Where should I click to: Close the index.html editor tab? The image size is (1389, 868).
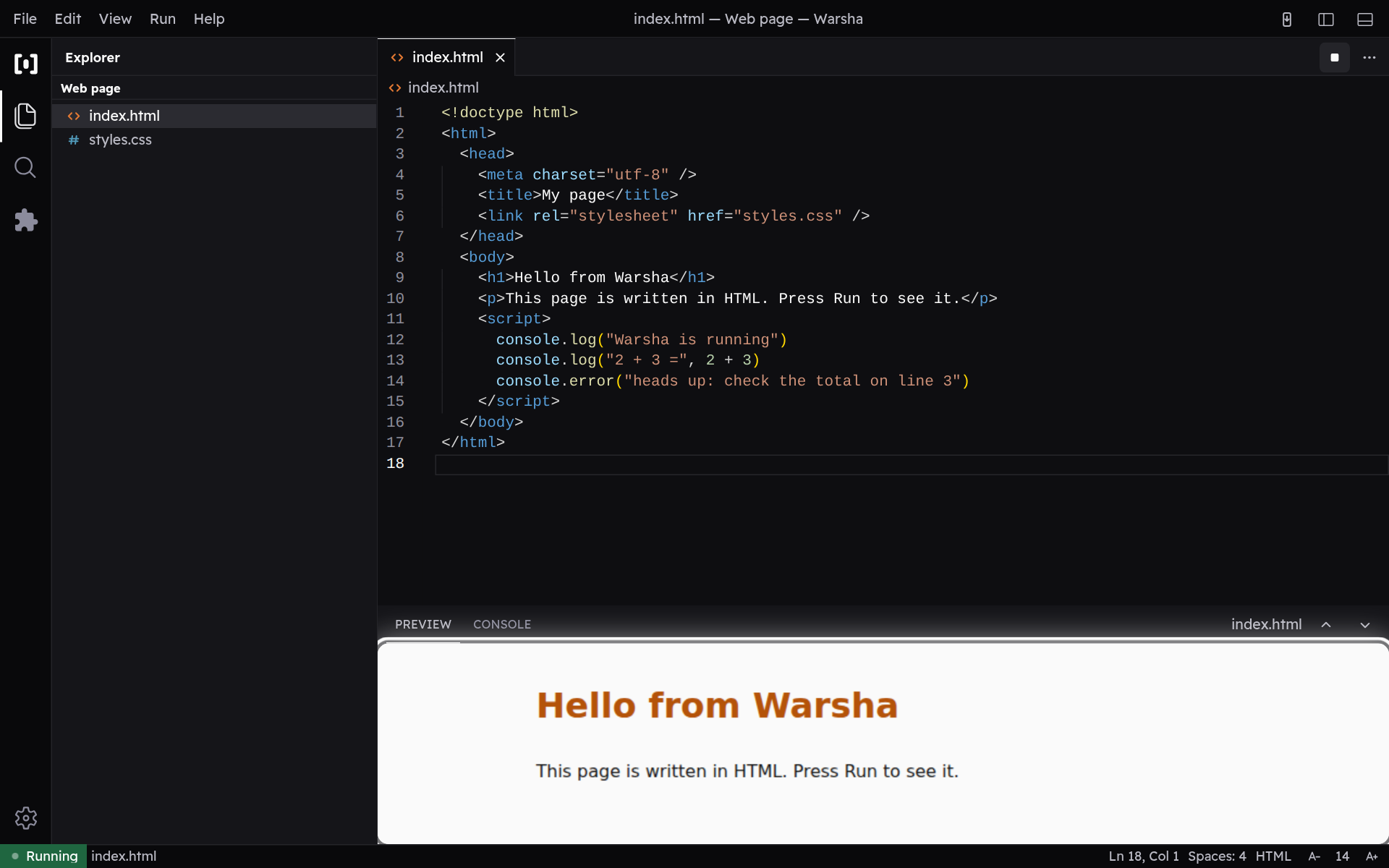tap(500, 57)
